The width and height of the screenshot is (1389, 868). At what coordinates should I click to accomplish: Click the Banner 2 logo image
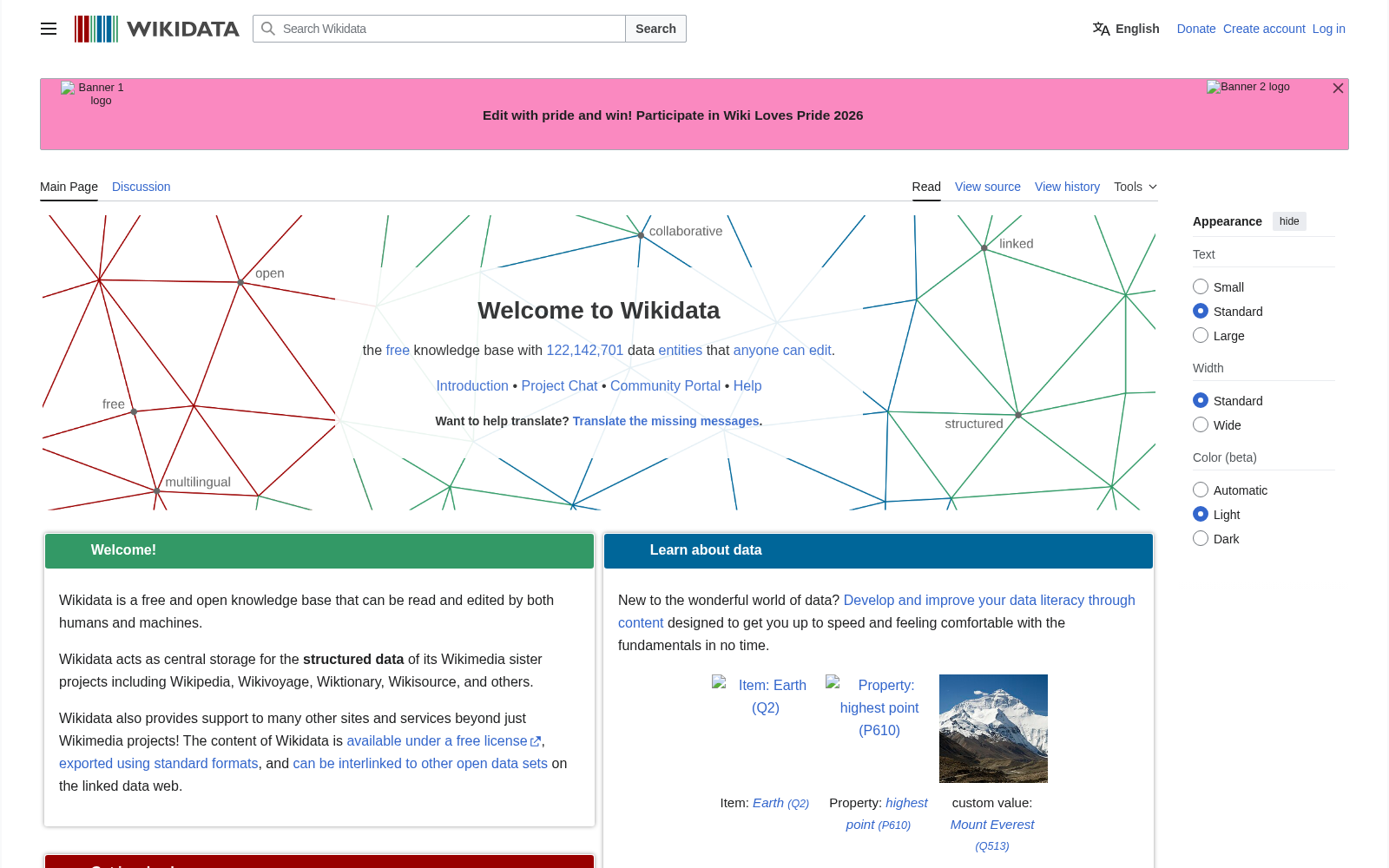1248,87
